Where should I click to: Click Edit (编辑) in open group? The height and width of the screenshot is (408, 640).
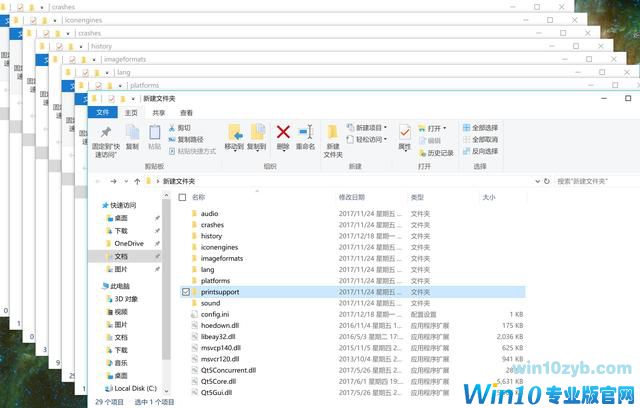pos(430,141)
